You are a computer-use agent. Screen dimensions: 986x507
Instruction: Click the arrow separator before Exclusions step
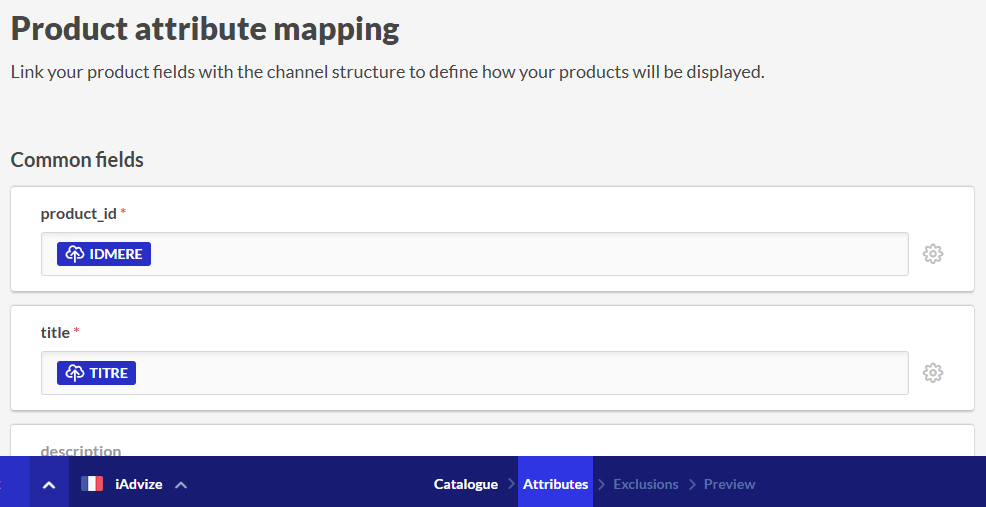[x=602, y=485]
